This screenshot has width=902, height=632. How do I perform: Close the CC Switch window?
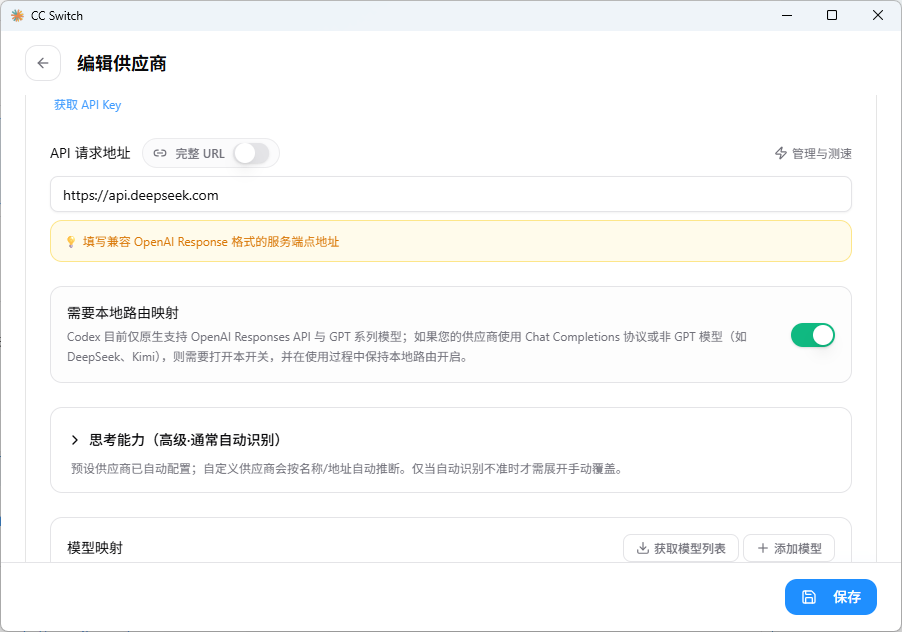pos(878,16)
